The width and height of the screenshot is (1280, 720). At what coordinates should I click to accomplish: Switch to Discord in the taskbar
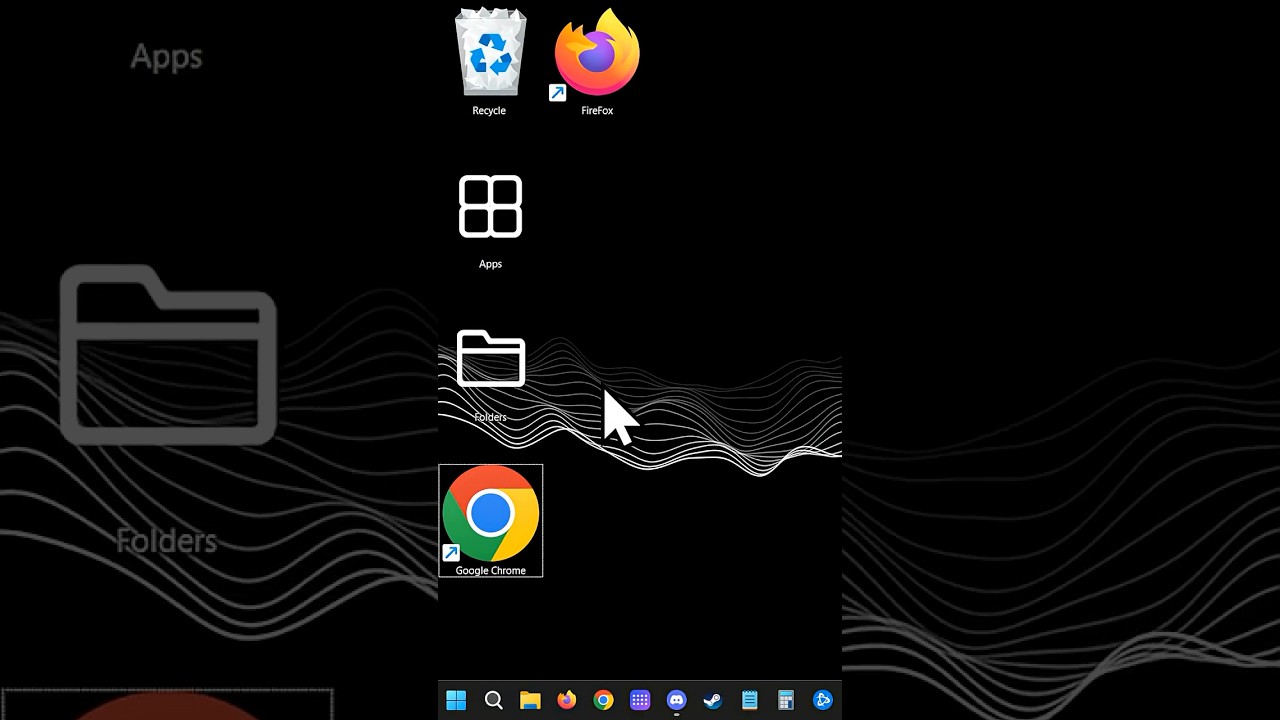(676, 700)
